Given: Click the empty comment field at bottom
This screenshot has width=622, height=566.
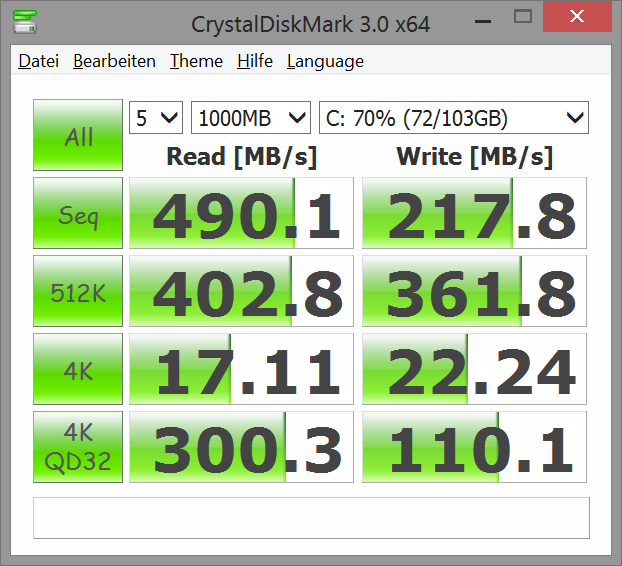Looking at the screenshot, I should click(311, 518).
